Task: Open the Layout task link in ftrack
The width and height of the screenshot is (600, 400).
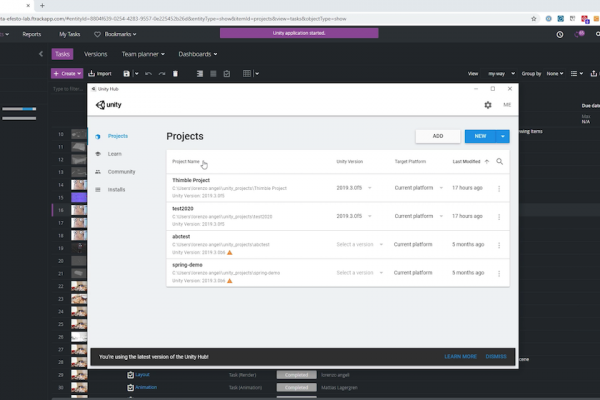Action: 142,375
